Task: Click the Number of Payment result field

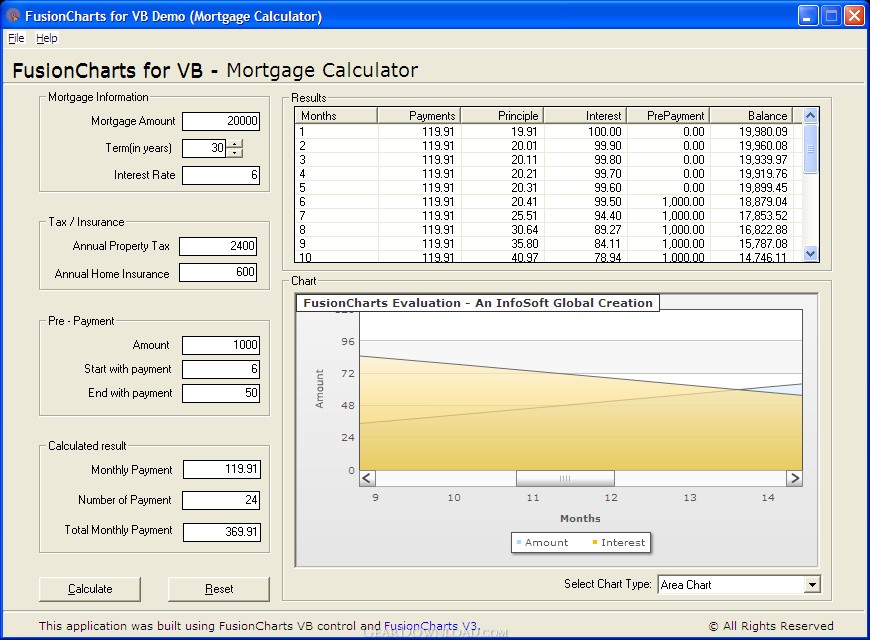Action: tap(221, 500)
